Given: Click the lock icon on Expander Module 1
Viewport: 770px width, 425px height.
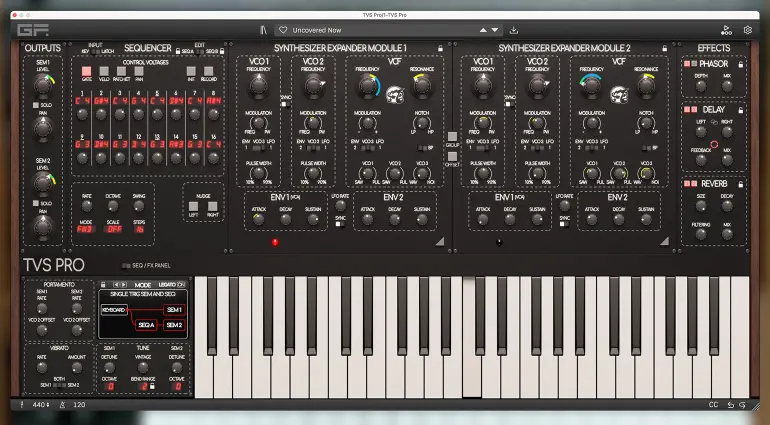Looking at the screenshot, I should [x=438, y=48].
